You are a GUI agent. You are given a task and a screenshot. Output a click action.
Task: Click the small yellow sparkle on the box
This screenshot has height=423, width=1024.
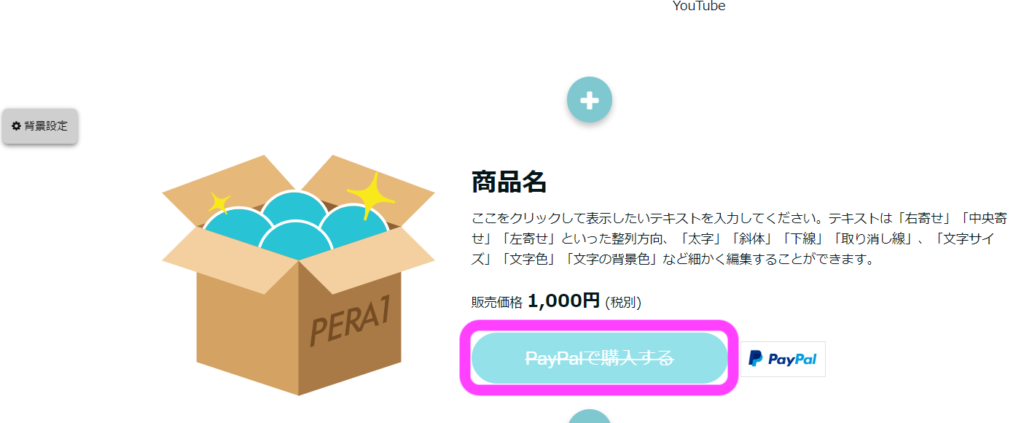(x=220, y=203)
